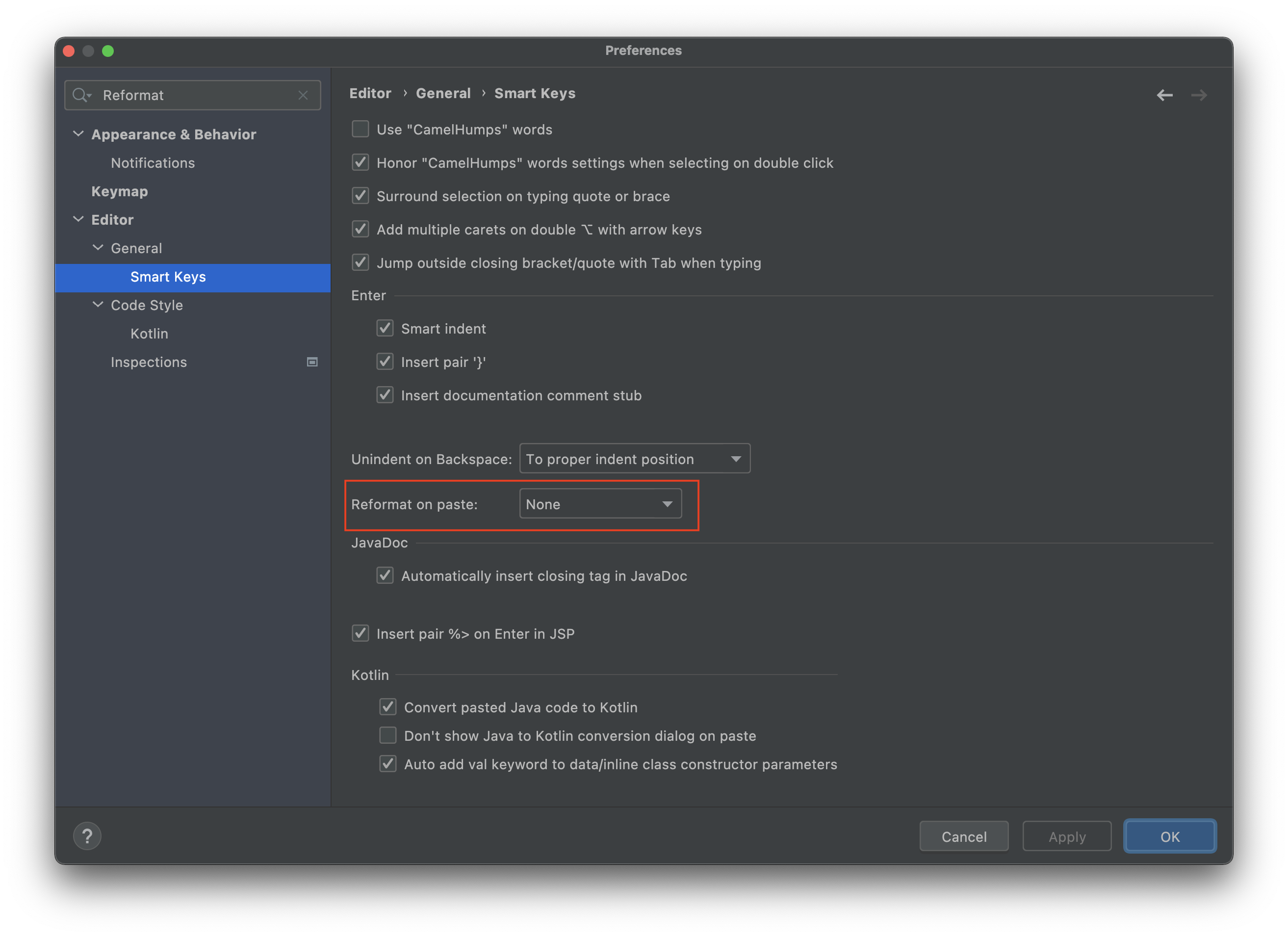Viewport: 1288px width, 937px height.
Task: Select Kotlin under Code Style
Action: [149, 333]
